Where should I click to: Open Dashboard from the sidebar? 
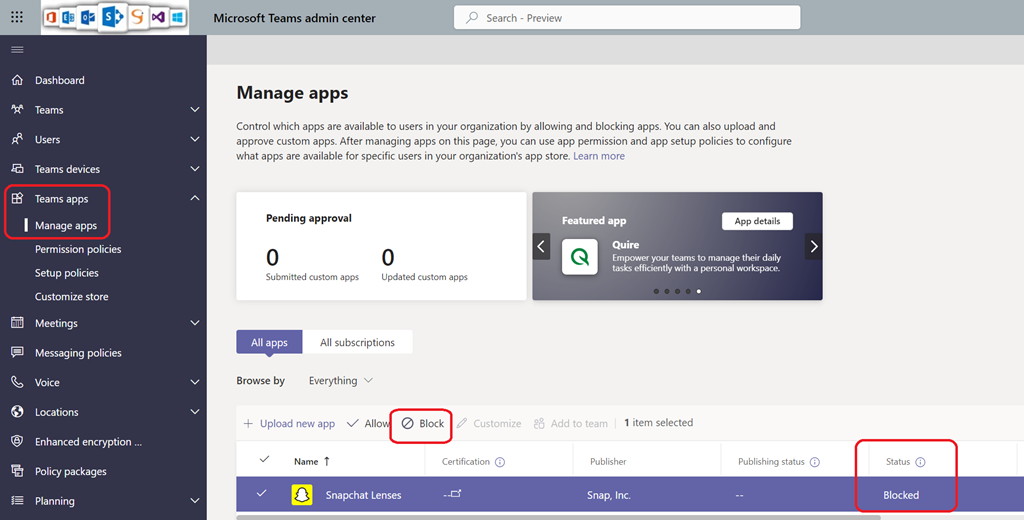[59, 80]
